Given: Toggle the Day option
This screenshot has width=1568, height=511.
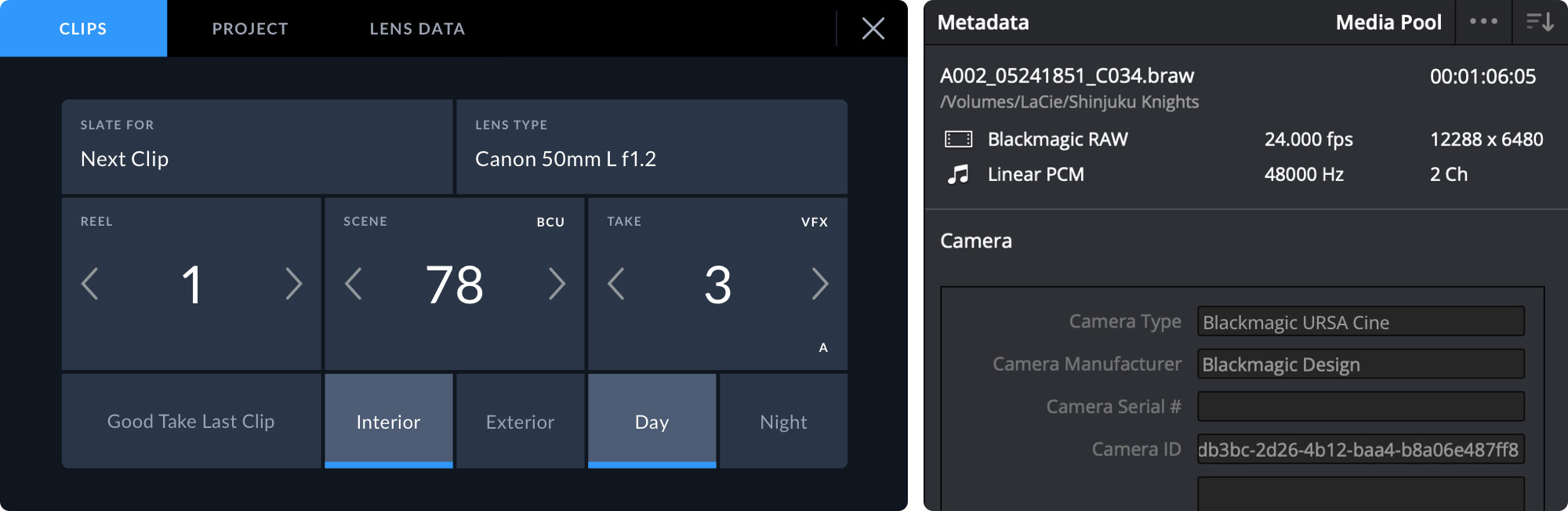Looking at the screenshot, I should [652, 421].
